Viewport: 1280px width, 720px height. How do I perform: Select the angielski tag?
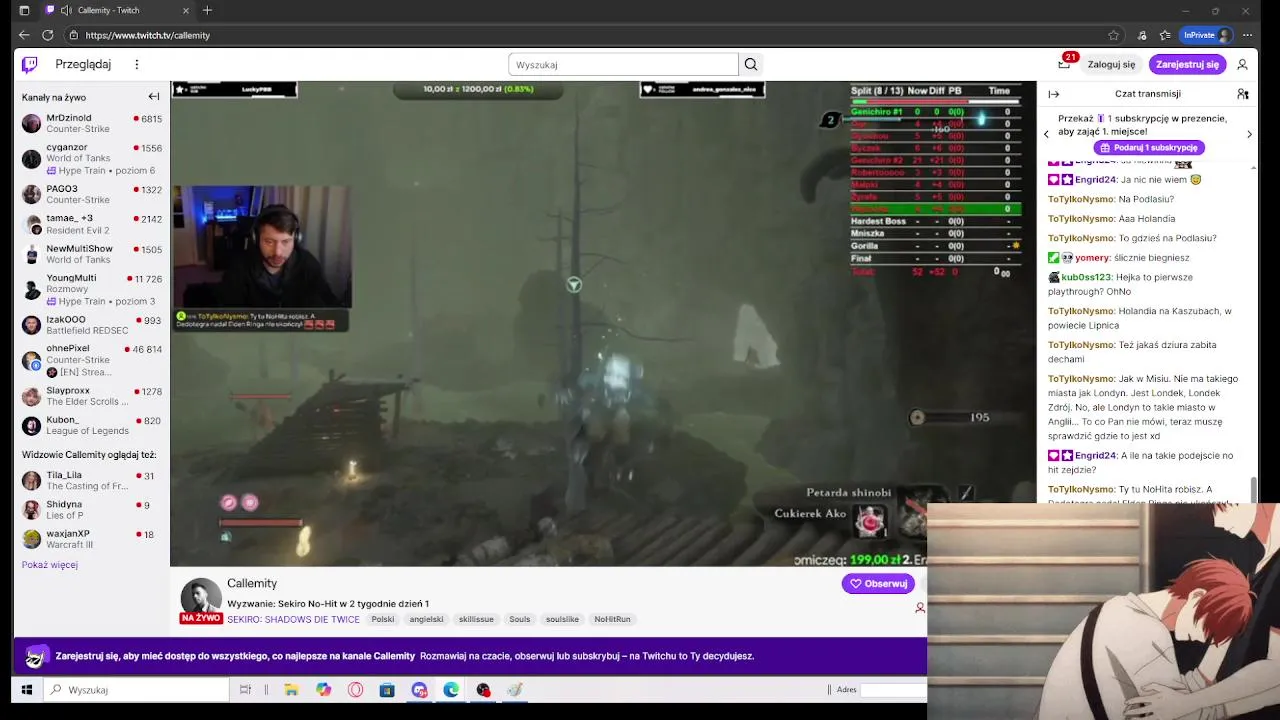[x=426, y=619]
